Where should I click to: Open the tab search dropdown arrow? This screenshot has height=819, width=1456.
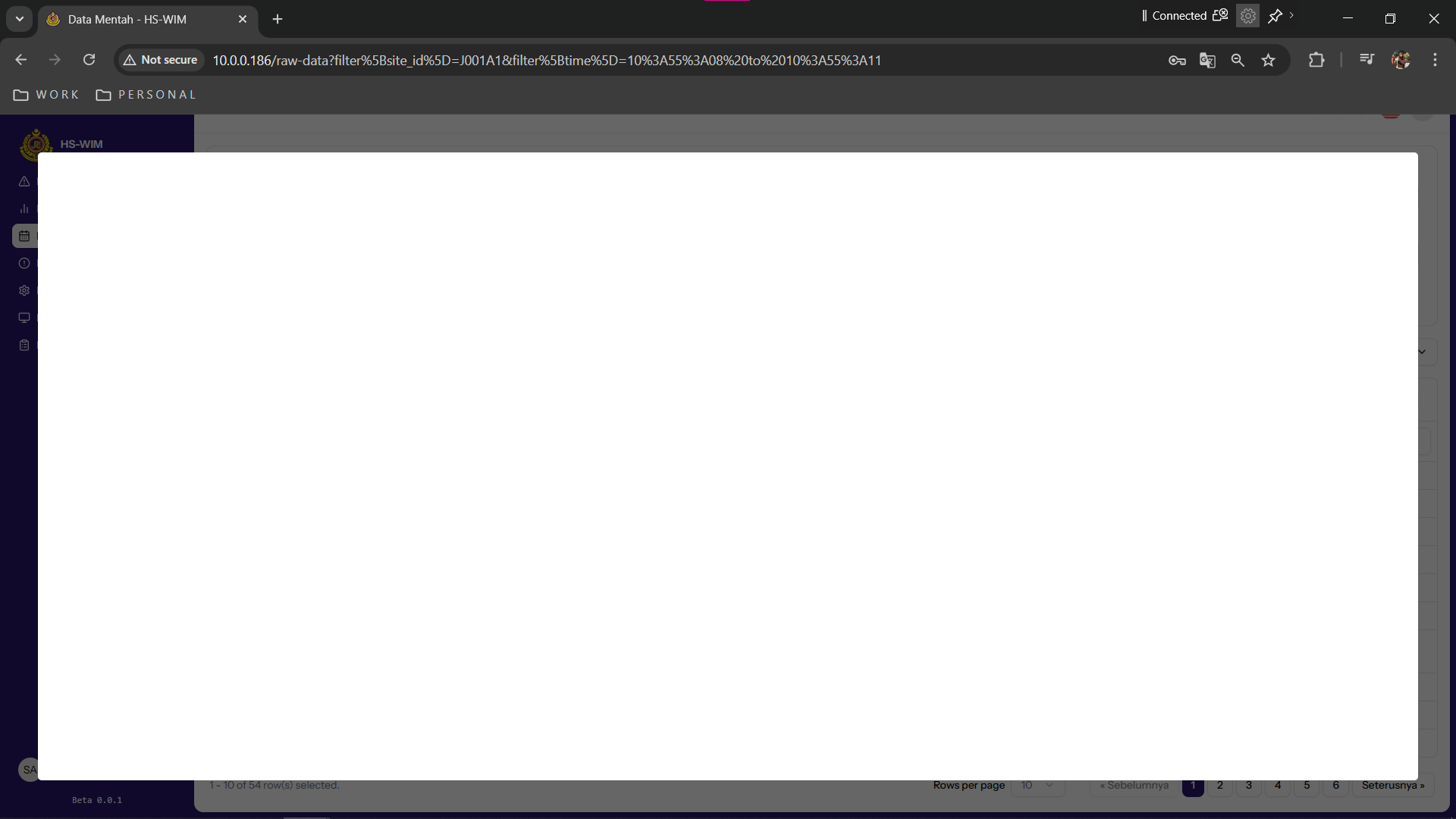click(x=20, y=19)
